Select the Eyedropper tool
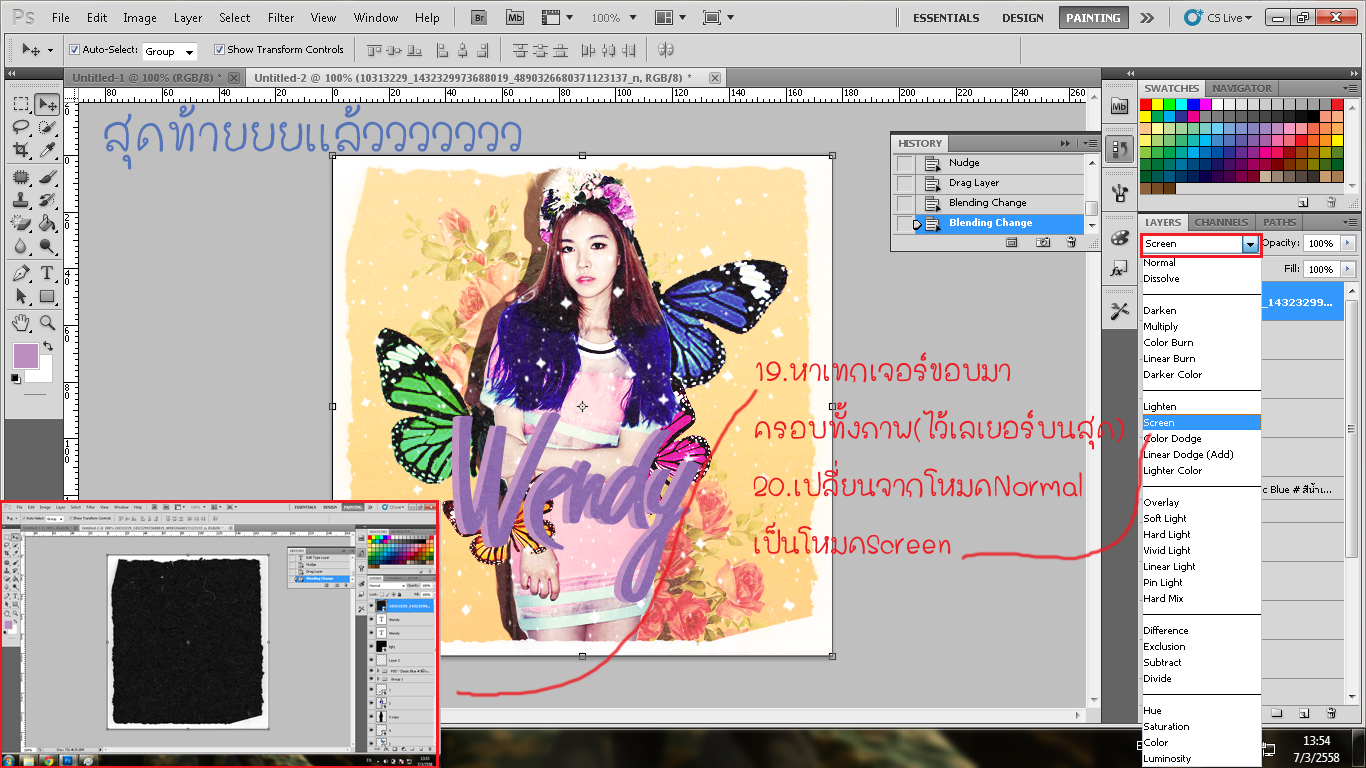Viewport: 1366px width, 768px height. pyautogui.click(x=47, y=150)
